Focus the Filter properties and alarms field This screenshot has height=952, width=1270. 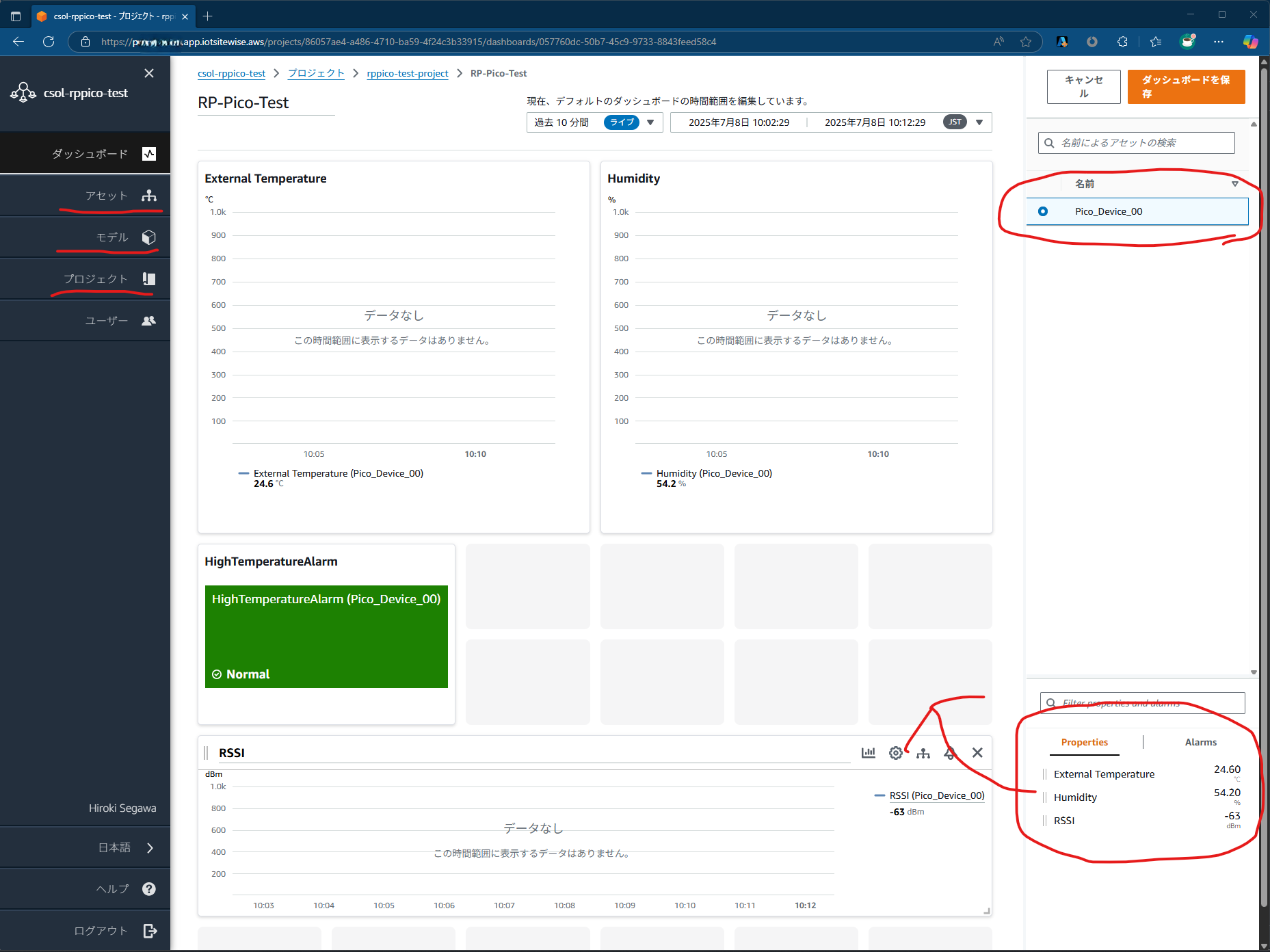(x=1142, y=703)
